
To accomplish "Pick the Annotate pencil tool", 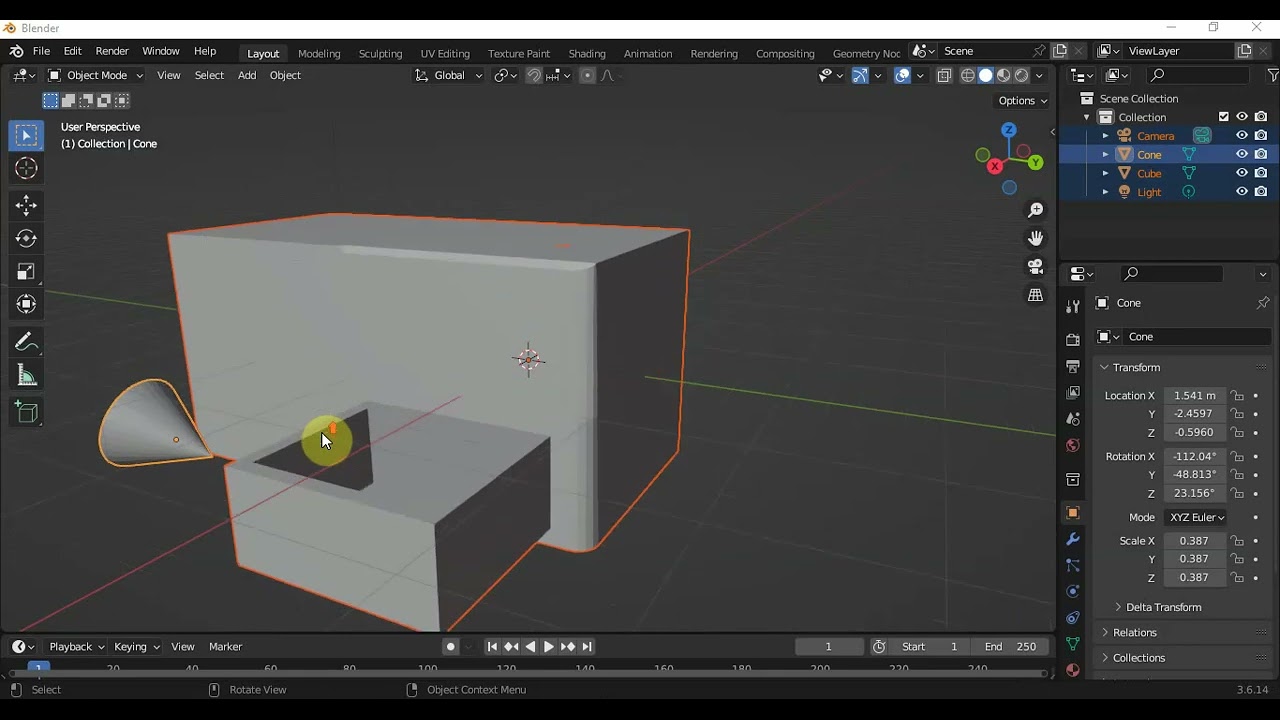I will tap(27, 342).
